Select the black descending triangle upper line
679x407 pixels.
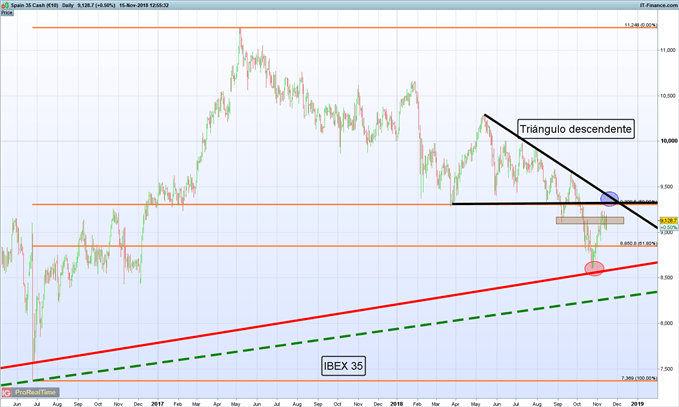coord(571,171)
